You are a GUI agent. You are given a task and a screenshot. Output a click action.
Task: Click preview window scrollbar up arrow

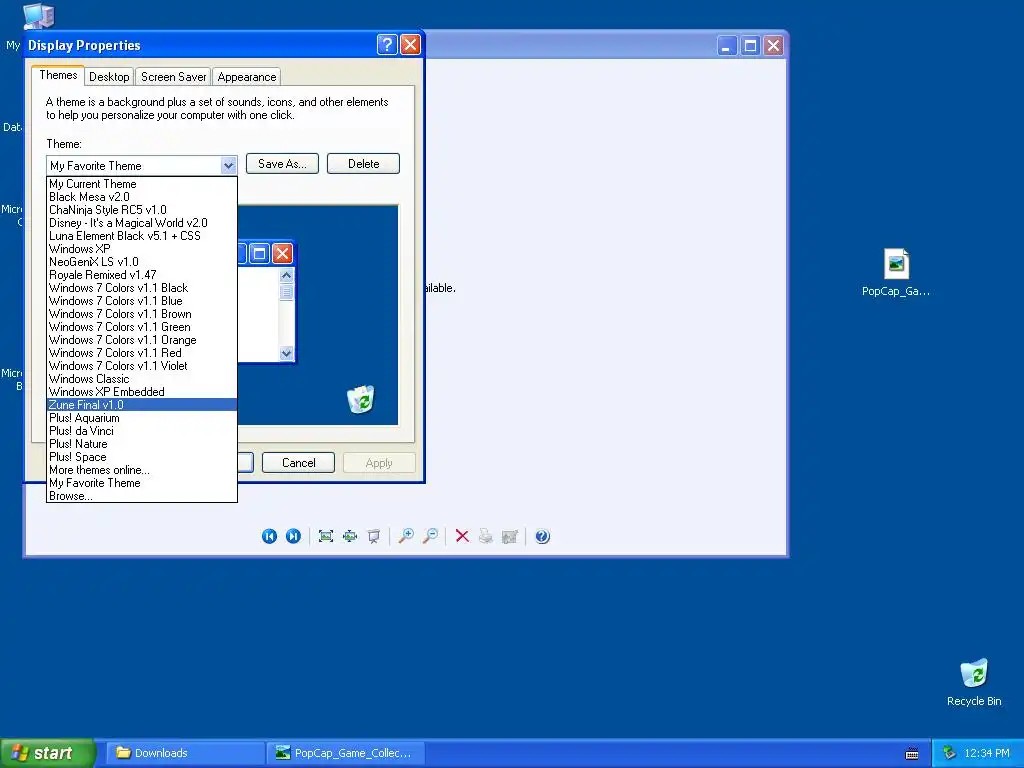click(x=286, y=276)
